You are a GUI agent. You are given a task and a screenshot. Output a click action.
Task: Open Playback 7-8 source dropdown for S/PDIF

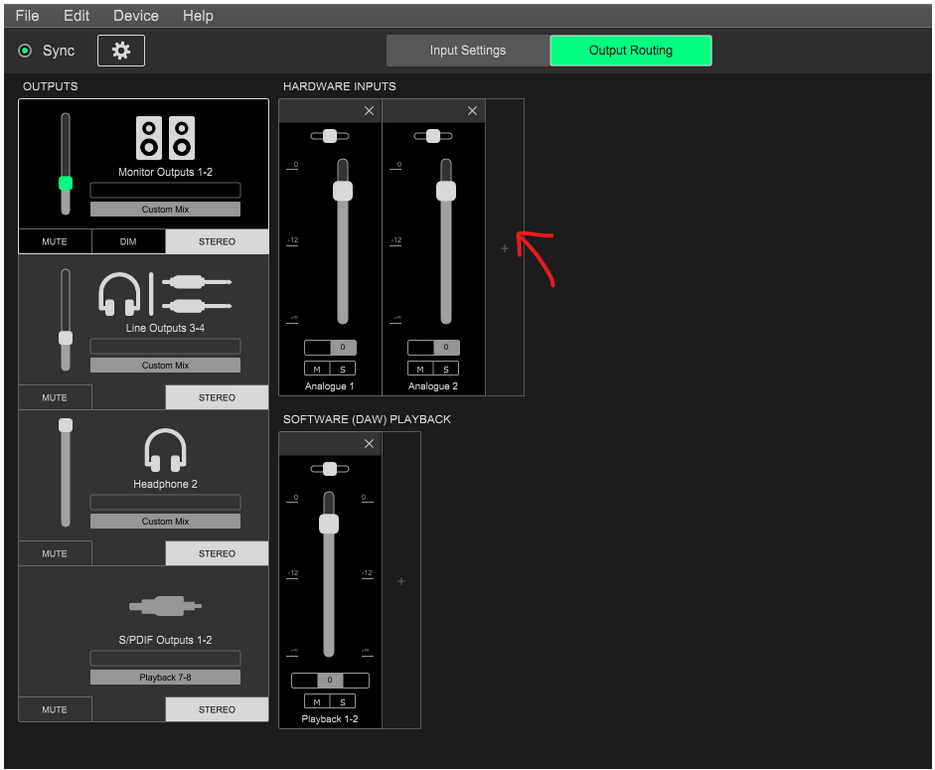(x=165, y=678)
